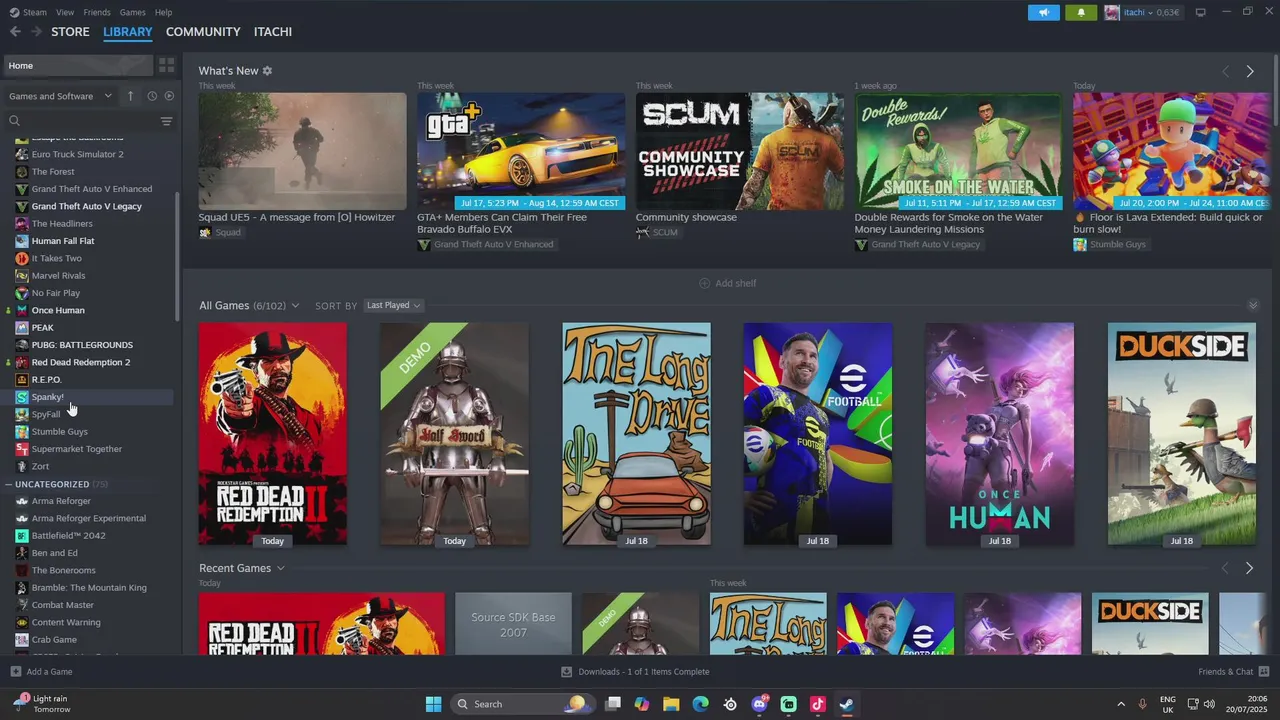
Task: Open eFootball cover in All Games
Action: [818, 434]
